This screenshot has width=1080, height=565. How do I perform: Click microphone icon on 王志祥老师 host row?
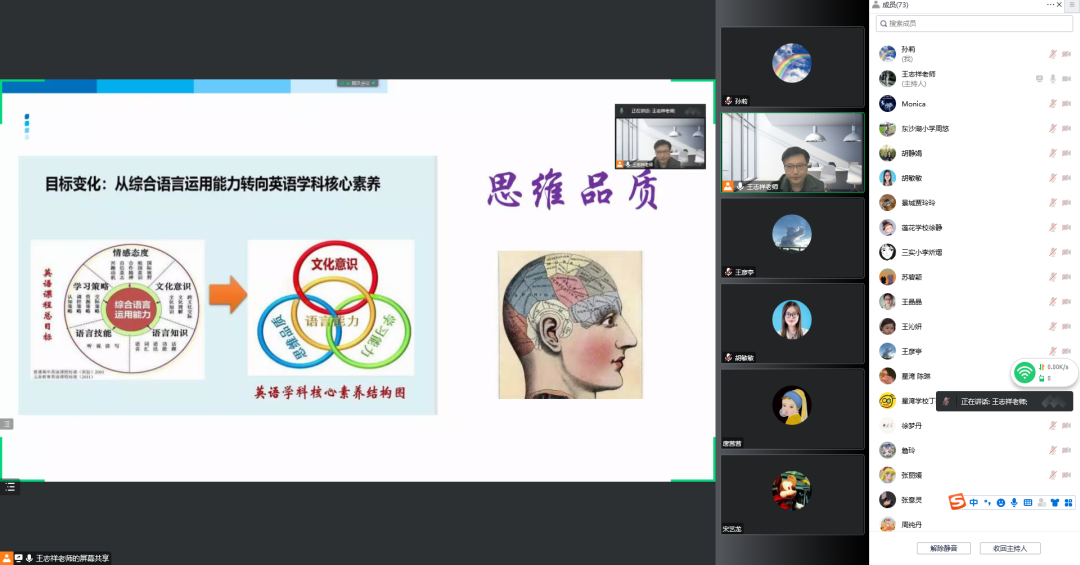pos(1052,79)
